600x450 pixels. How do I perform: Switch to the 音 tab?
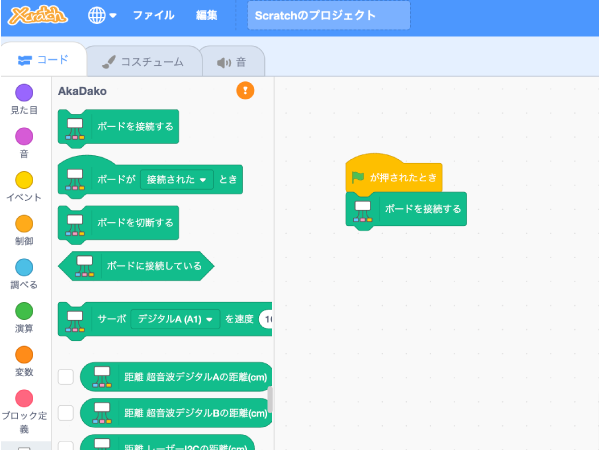point(232,62)
